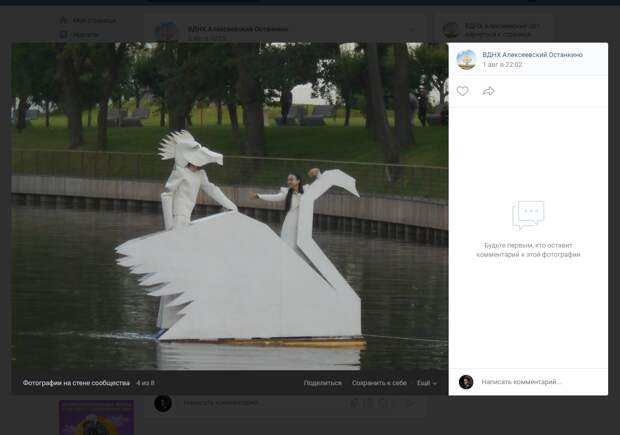Open your profile avatar beside comment field

(x=466, y=382)
